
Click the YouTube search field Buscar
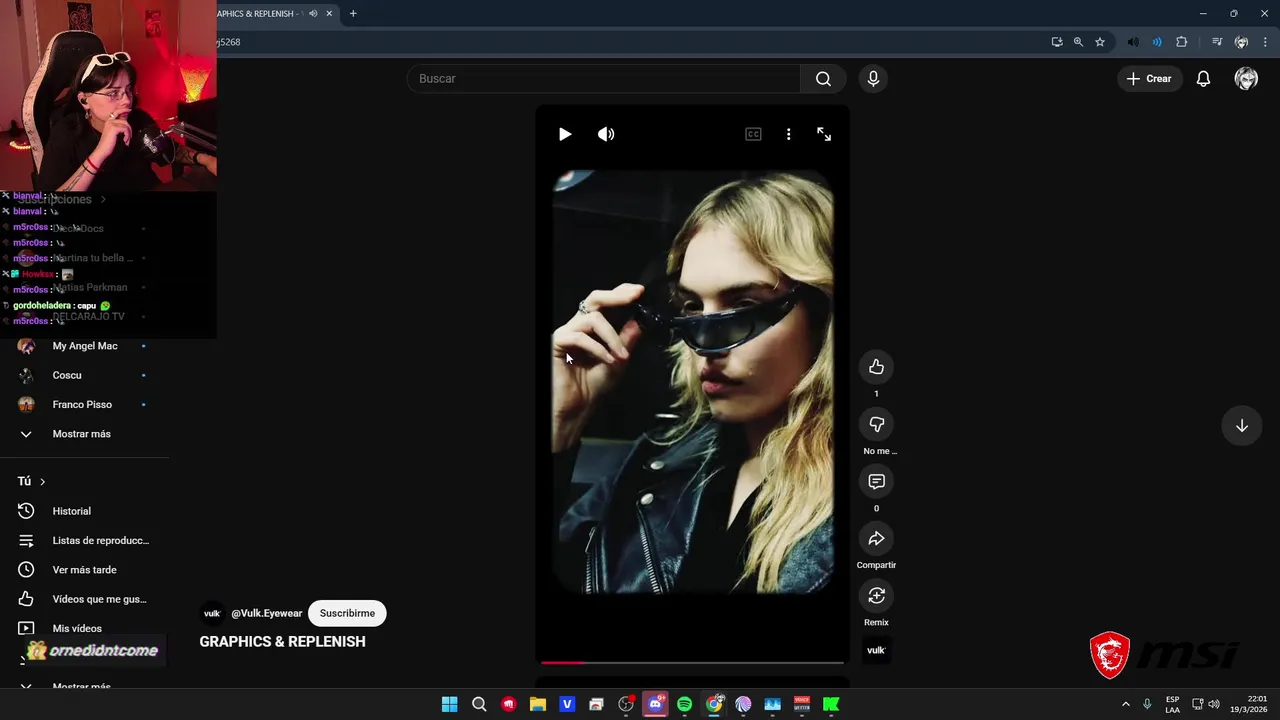coord(603,78)
